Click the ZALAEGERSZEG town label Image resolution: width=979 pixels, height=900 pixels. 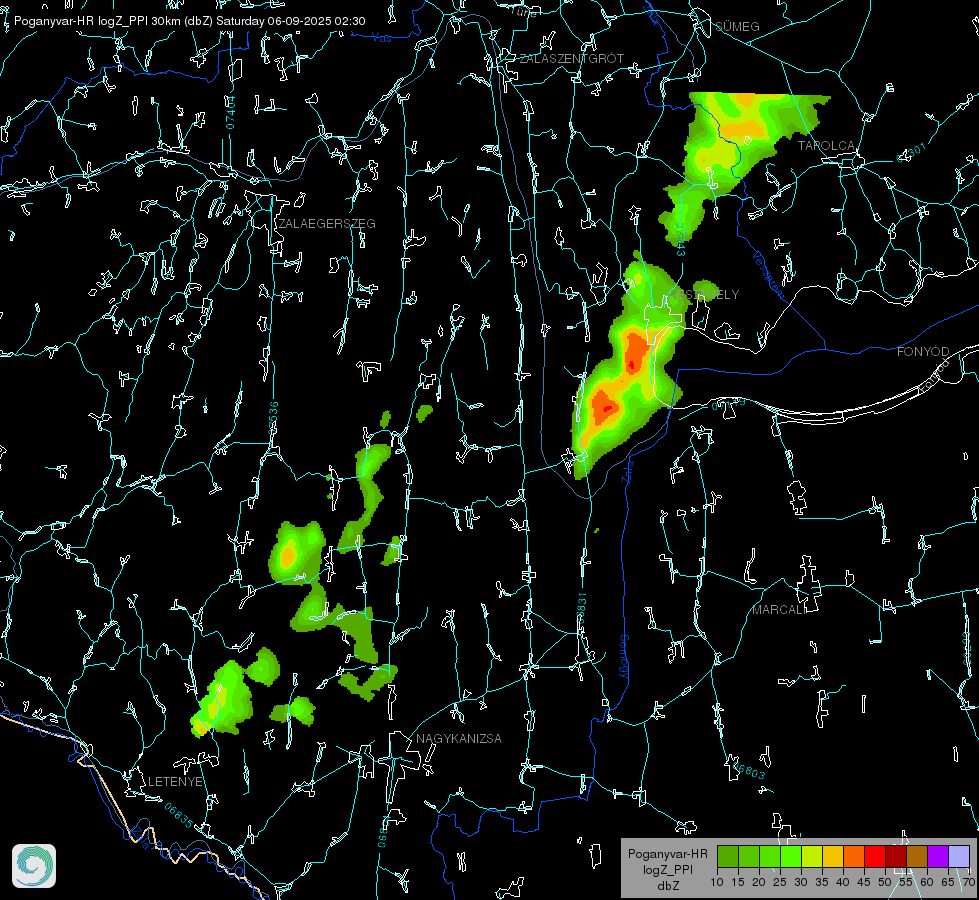327,224
